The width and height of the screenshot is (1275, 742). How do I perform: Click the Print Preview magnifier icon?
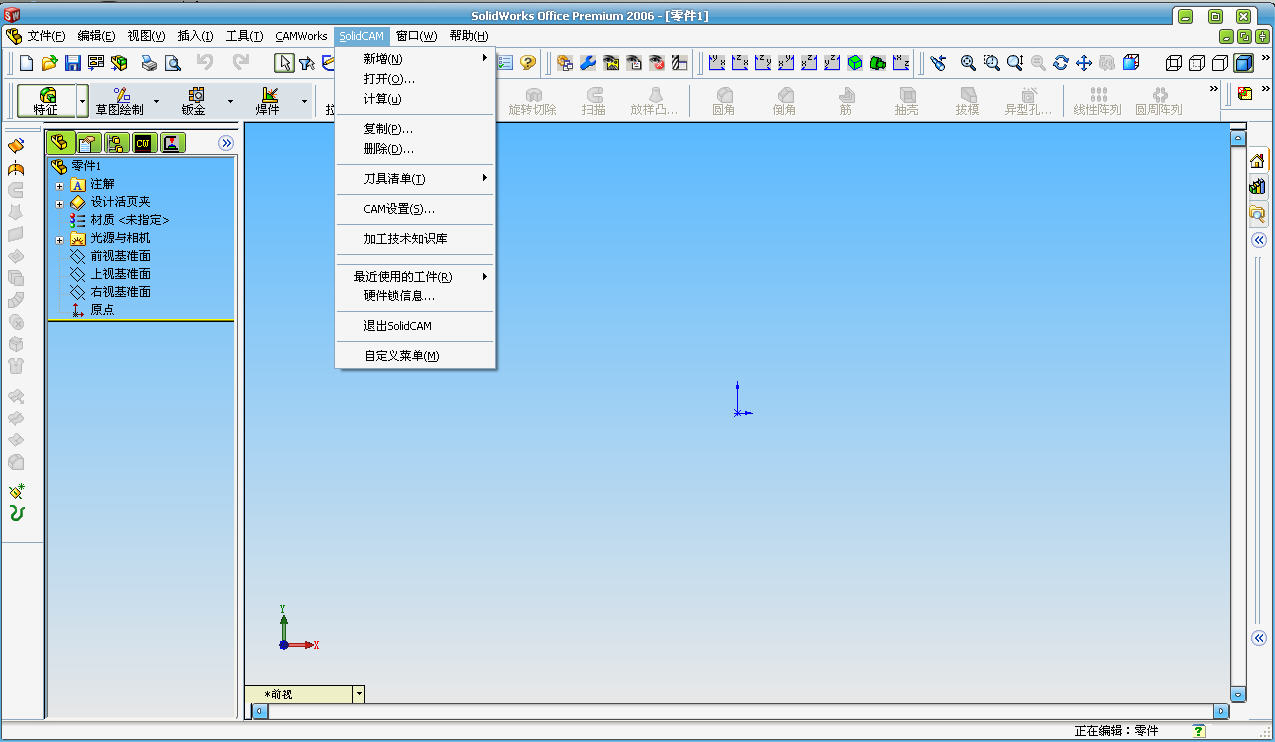pyautogui.click(x=172, y=63)
